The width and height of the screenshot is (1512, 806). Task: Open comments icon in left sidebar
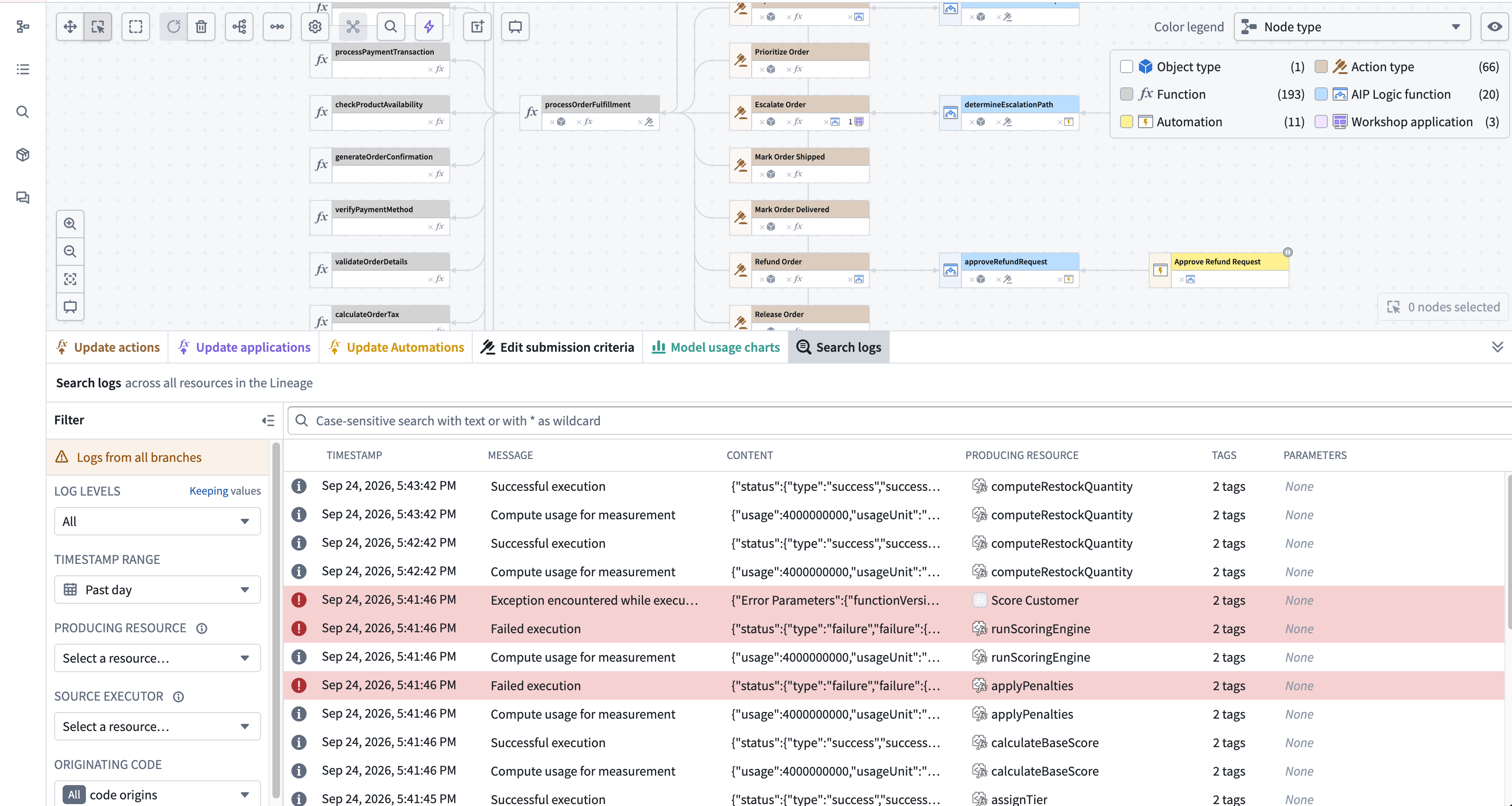pos(23,197)
